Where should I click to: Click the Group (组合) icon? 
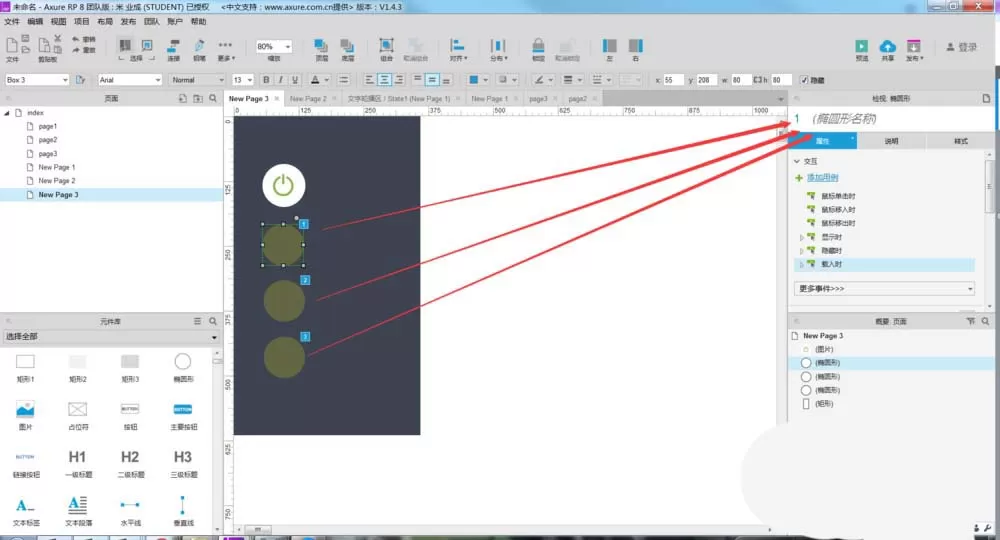click(386, 46)
